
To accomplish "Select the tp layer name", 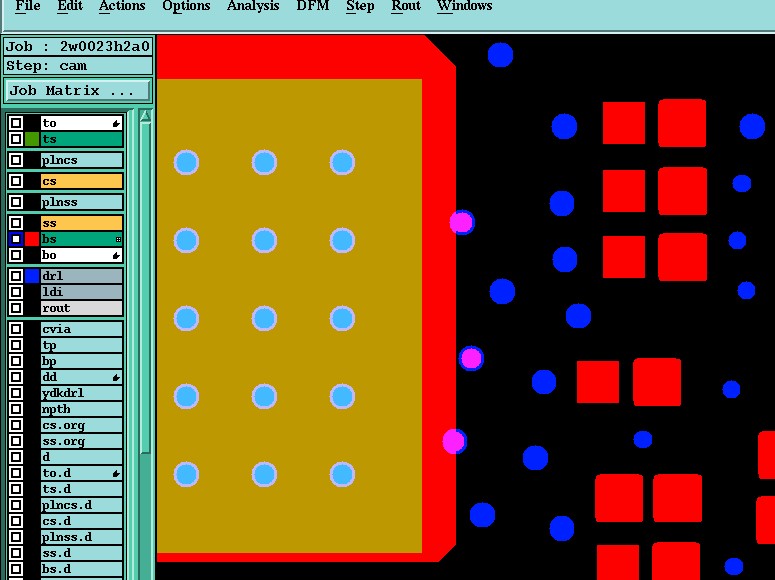I will pos(82,345).
